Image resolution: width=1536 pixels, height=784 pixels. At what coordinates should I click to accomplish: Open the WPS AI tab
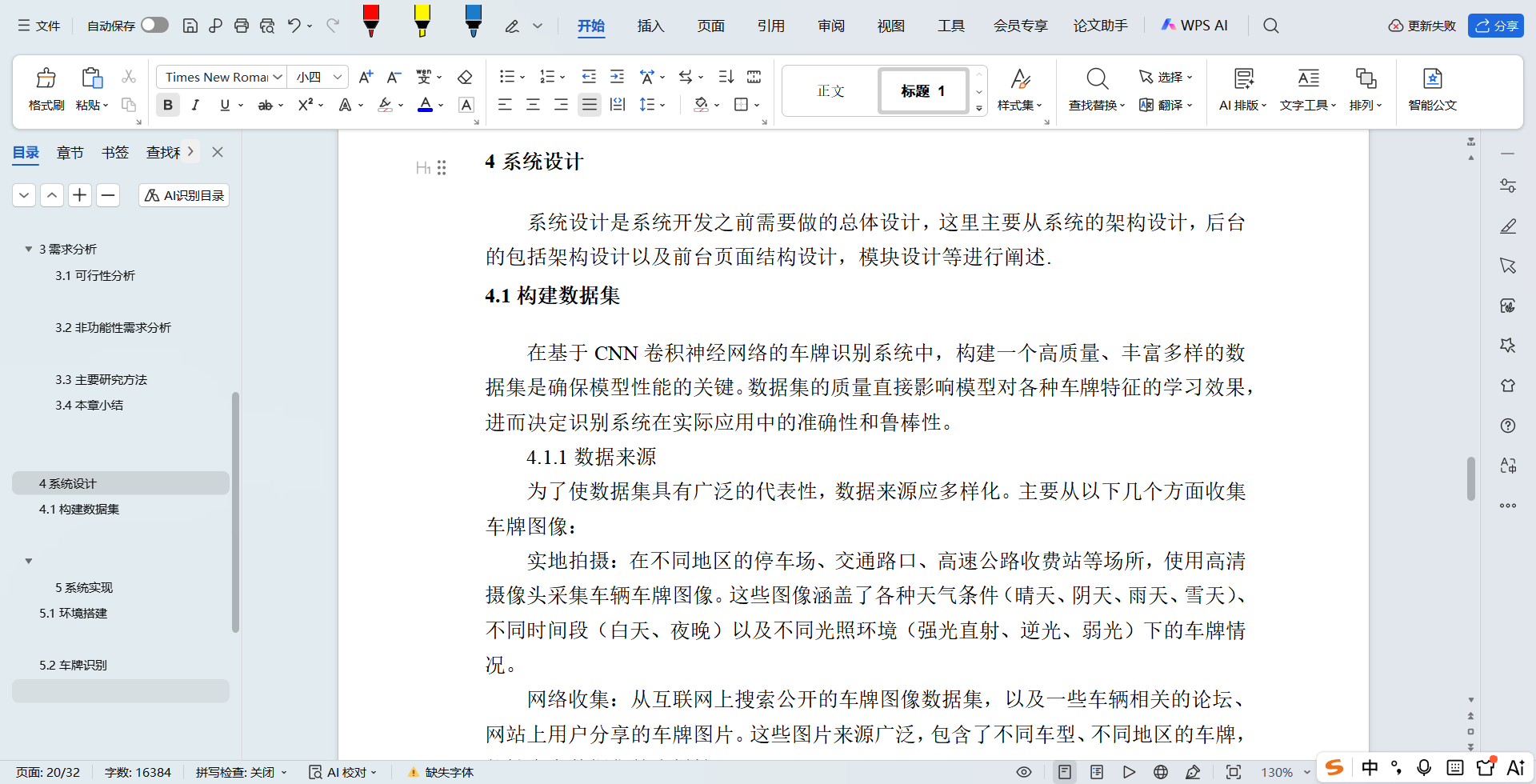(x=1194, y=26)
